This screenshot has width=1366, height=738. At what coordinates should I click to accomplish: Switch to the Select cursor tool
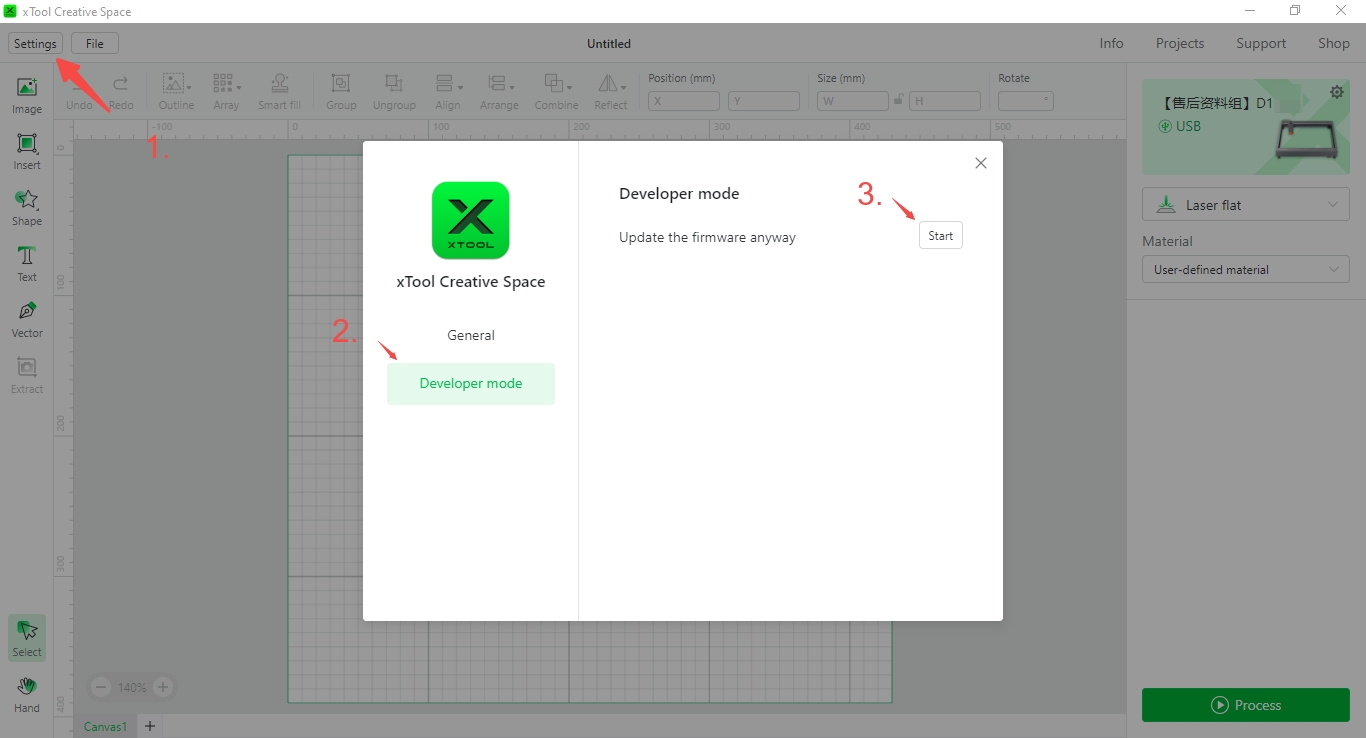27,638
